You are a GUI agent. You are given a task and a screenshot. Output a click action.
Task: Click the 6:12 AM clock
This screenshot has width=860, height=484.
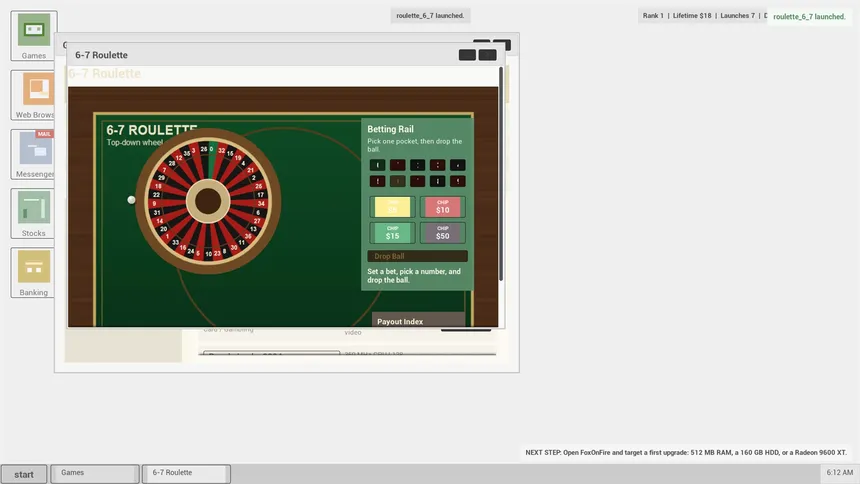point(840,472)
